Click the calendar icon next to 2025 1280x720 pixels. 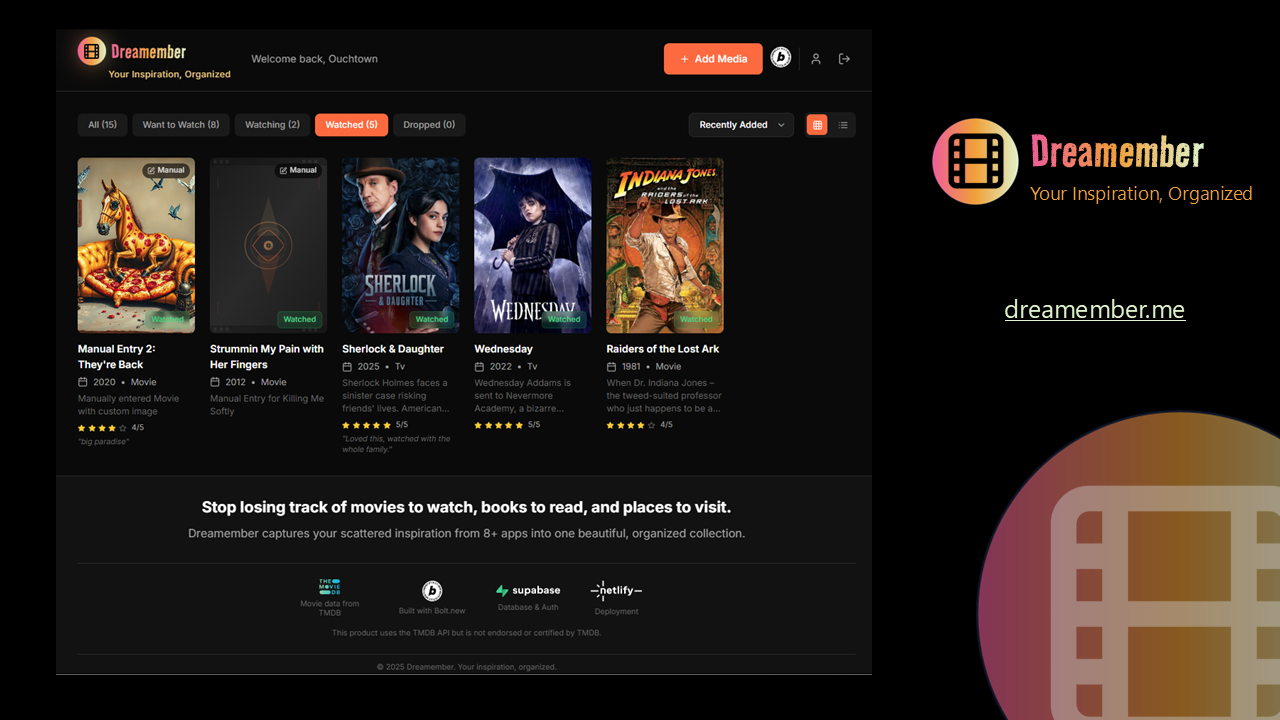[347, 367]
